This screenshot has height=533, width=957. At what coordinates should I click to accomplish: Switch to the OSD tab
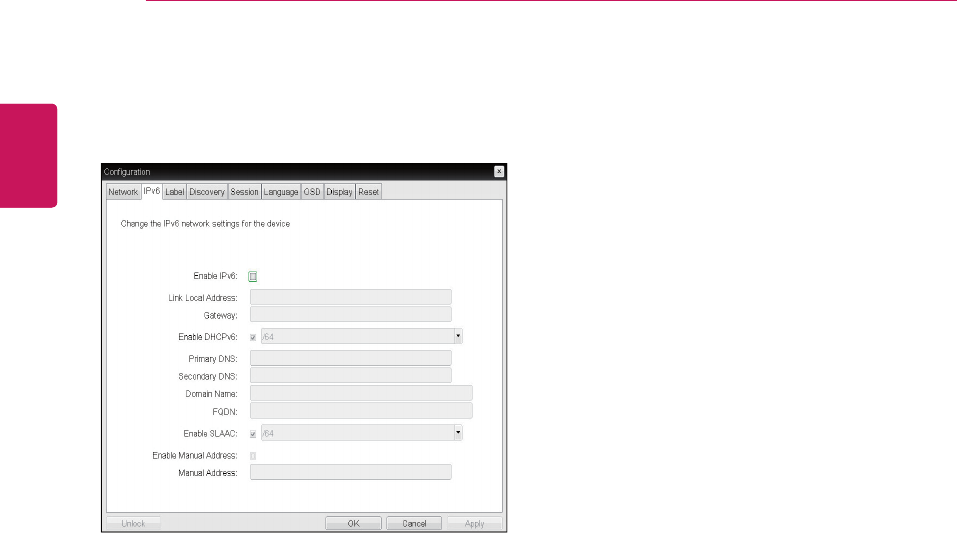click(312, 192)
